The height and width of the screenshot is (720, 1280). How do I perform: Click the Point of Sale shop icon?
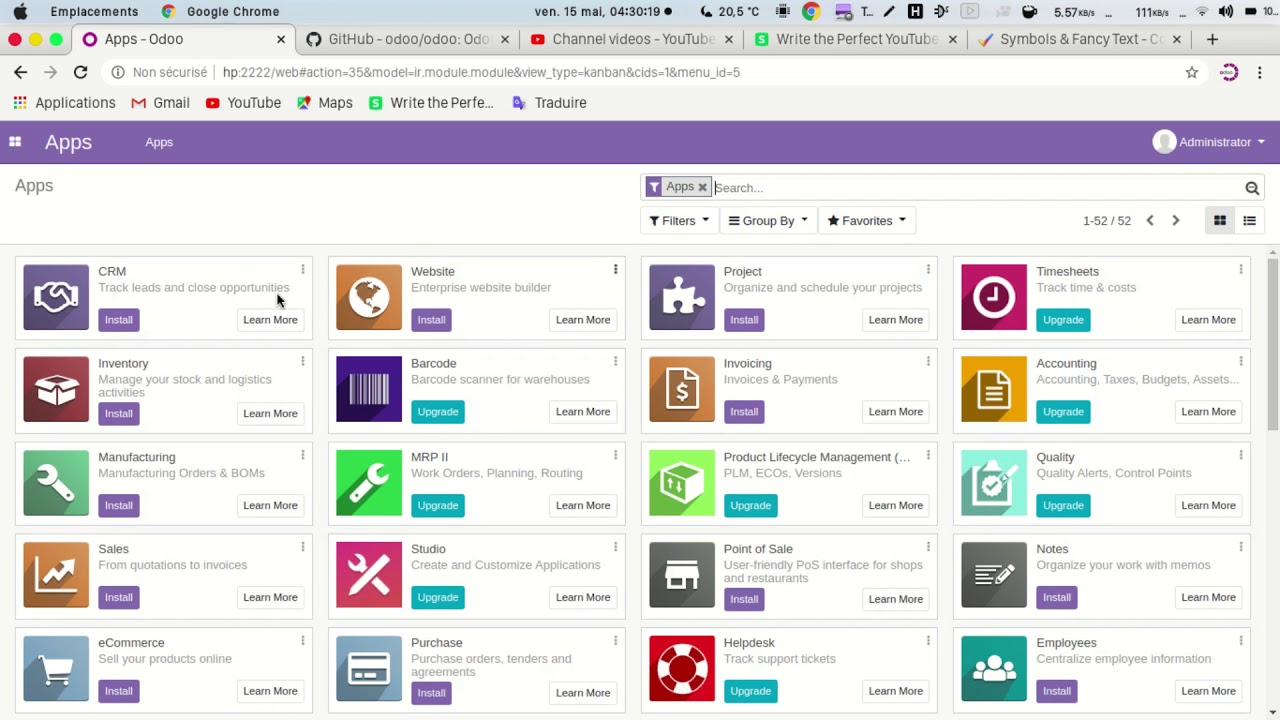(x=682, y=575)
